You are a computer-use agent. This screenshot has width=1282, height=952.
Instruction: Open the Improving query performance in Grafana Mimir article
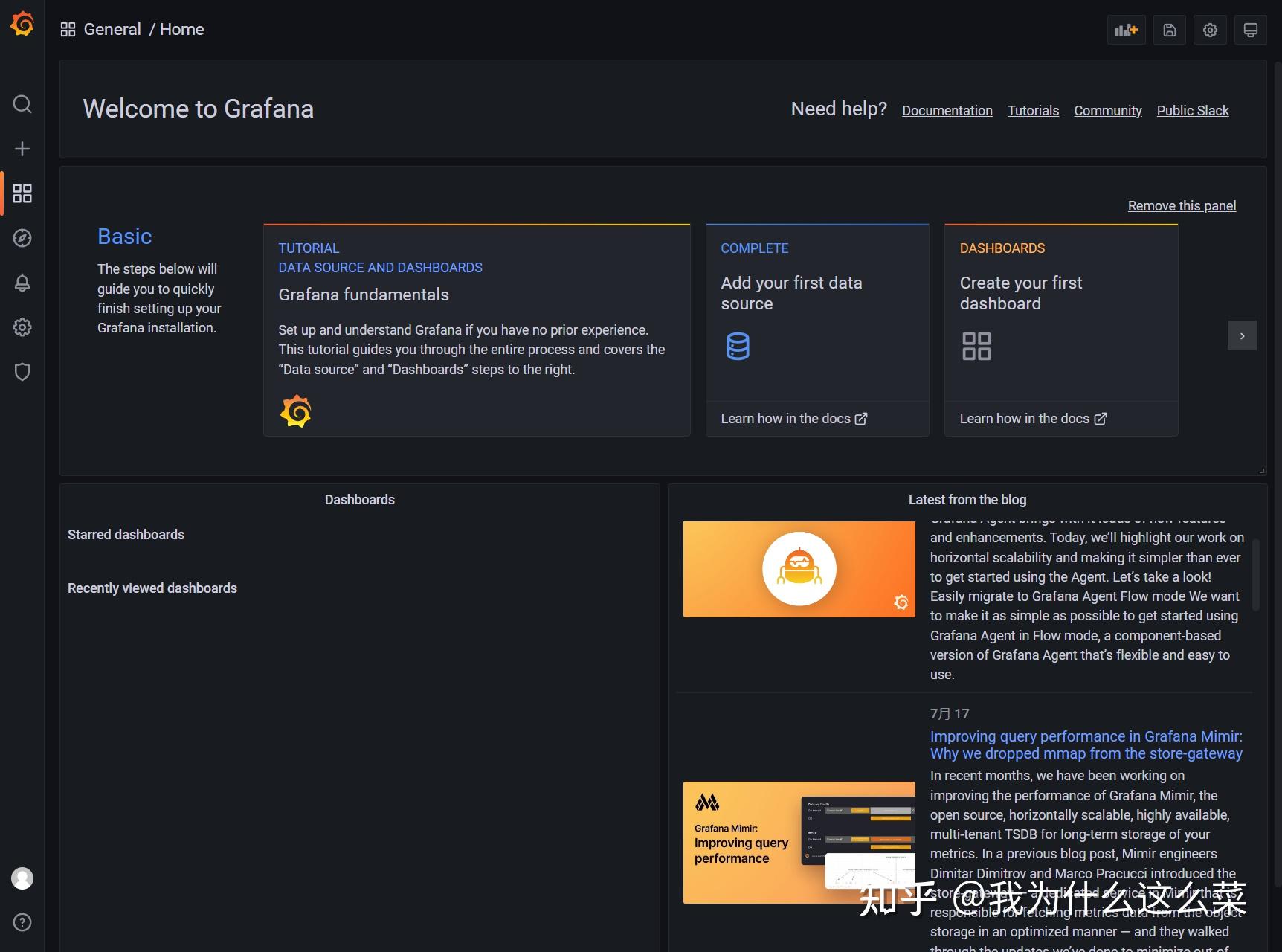tap(1086, 744)
